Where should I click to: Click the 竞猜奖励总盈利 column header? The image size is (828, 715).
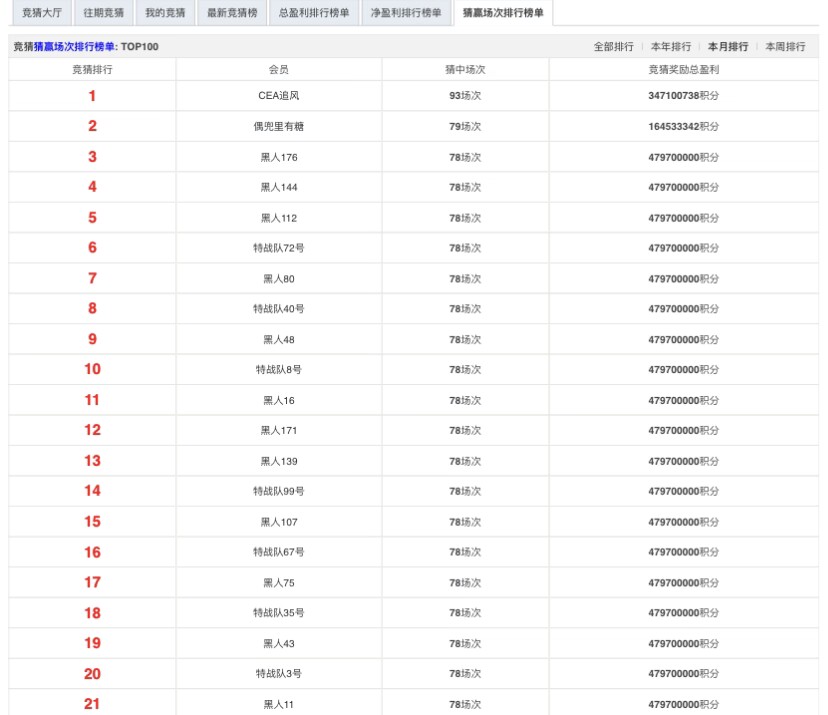[683, 70]
